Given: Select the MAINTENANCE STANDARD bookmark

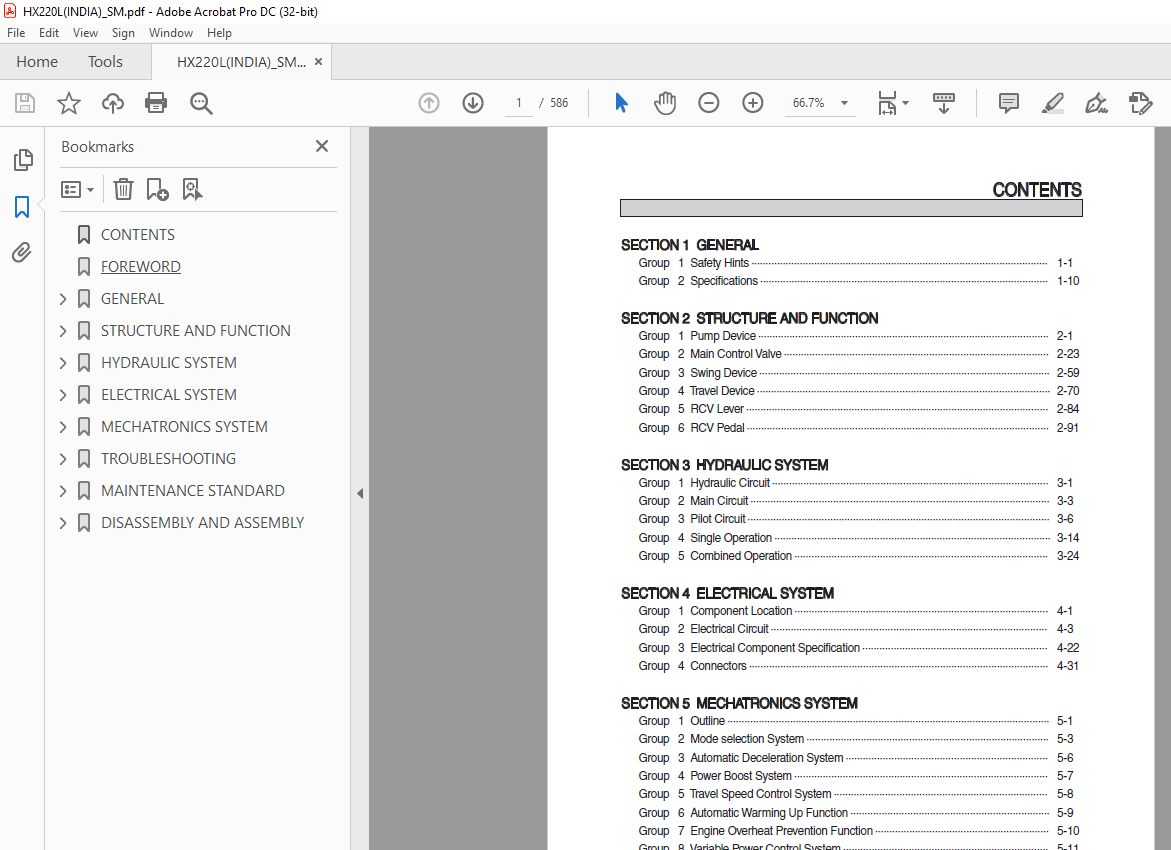Looking at the screenshot, I should click(193, 491).
